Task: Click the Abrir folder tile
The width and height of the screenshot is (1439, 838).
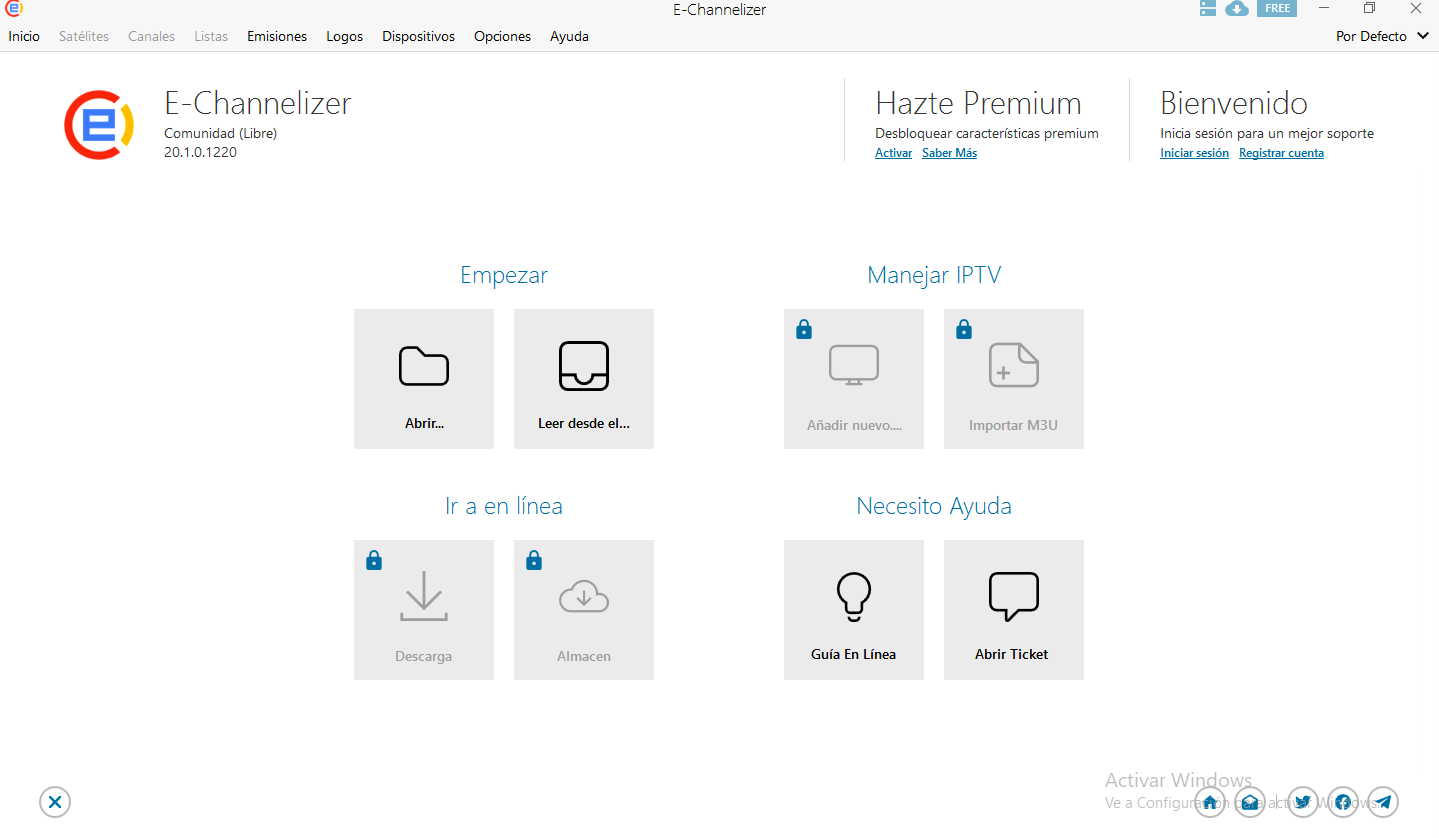Action: (423, 379)
